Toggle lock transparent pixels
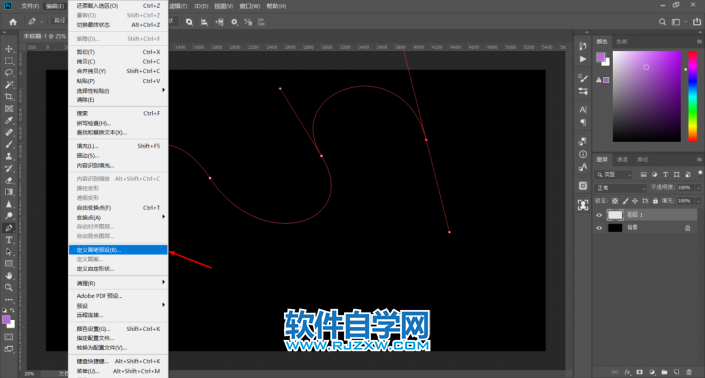This screenshot has width=705, height=378. [615, 201]
